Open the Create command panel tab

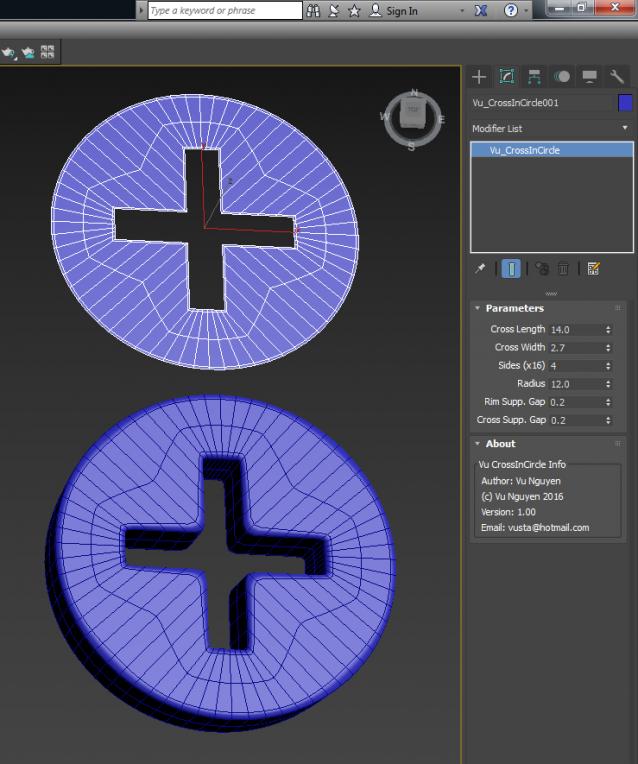click(479, 77)
